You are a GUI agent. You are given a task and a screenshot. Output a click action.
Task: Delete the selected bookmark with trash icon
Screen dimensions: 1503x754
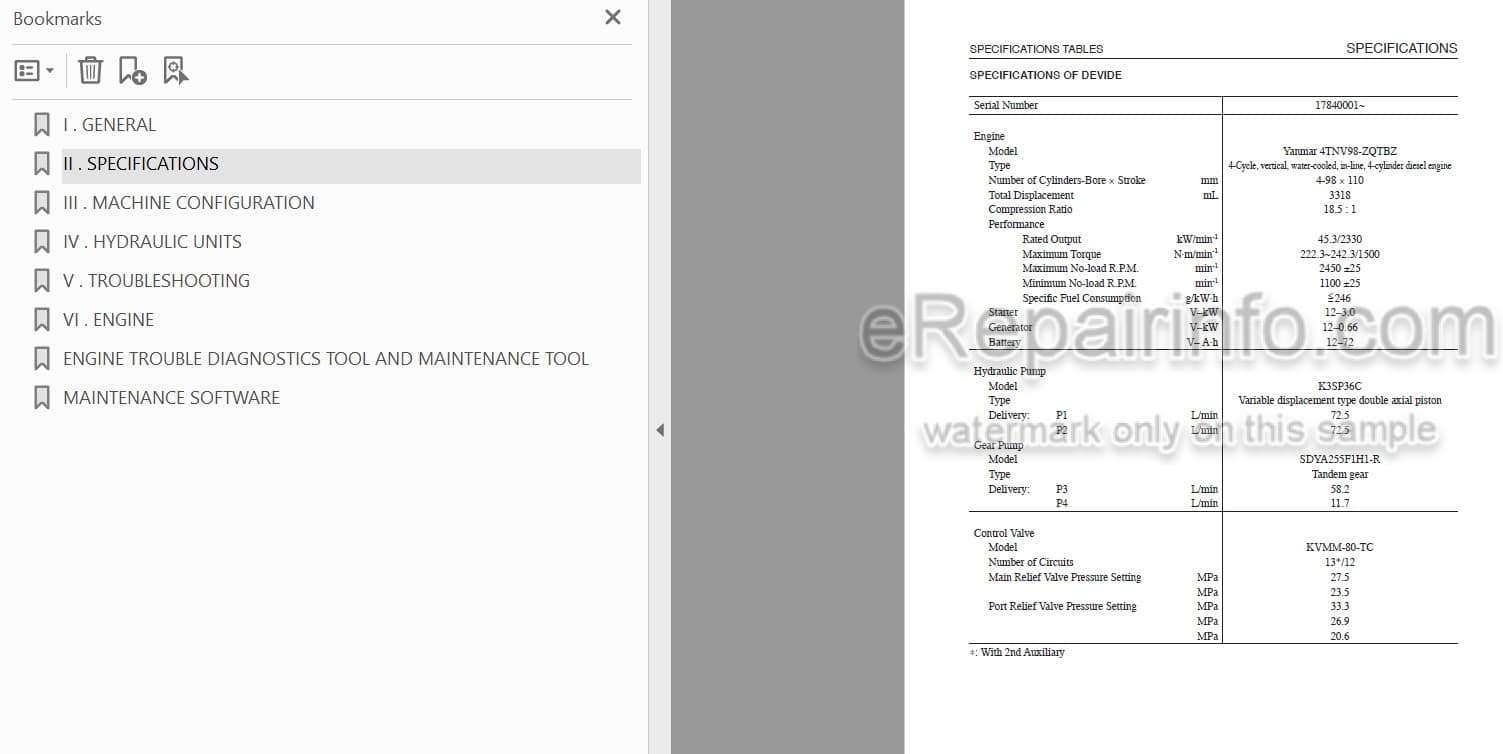[90, 70]
